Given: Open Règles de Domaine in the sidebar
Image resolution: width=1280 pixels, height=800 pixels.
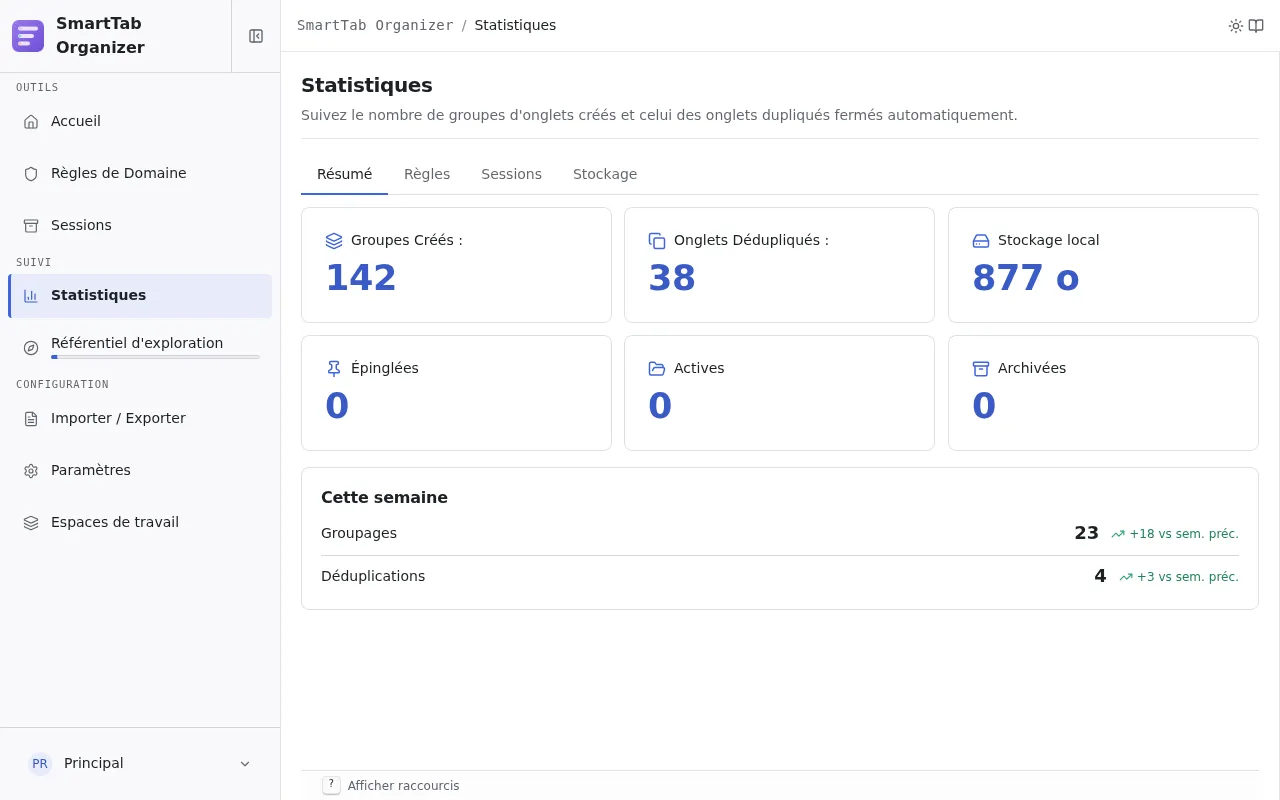Looking at the screenshot, I should (140, 174).
